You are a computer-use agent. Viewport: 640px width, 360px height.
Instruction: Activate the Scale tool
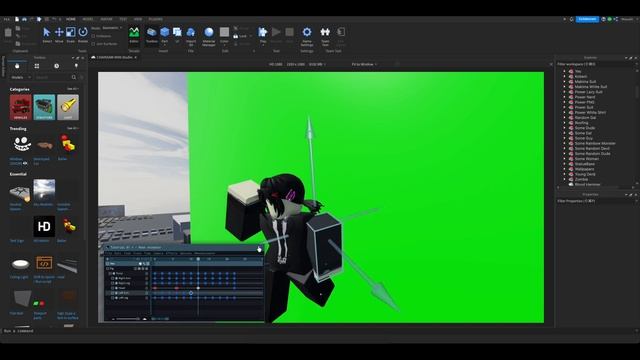pos(71,34)
